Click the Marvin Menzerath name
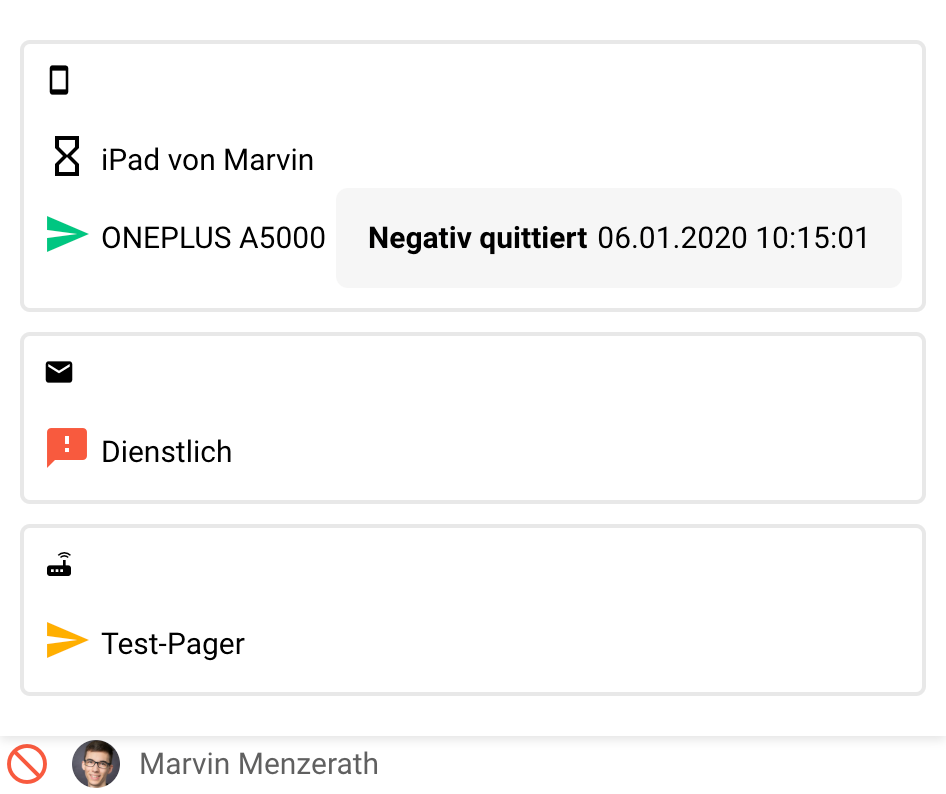The height and width of the screenshot is (794, 946). (x=259, y=764)
